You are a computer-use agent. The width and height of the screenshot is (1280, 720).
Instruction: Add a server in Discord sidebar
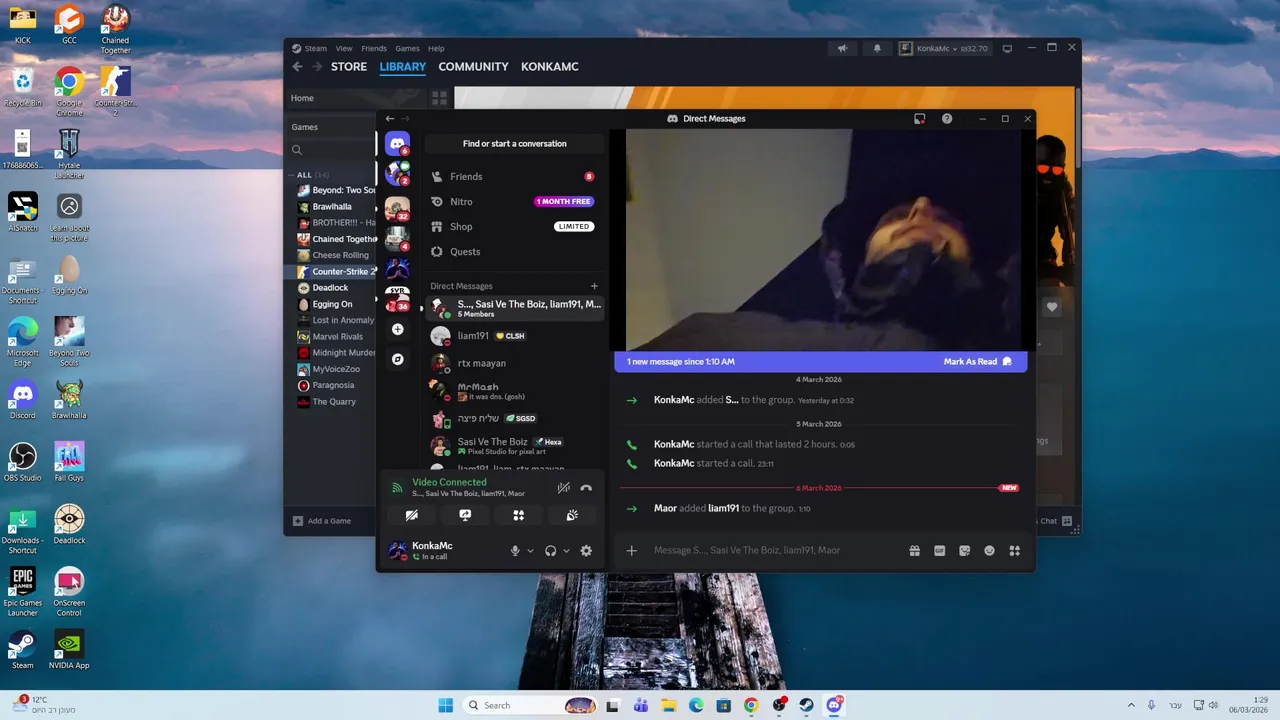point(398,329)
